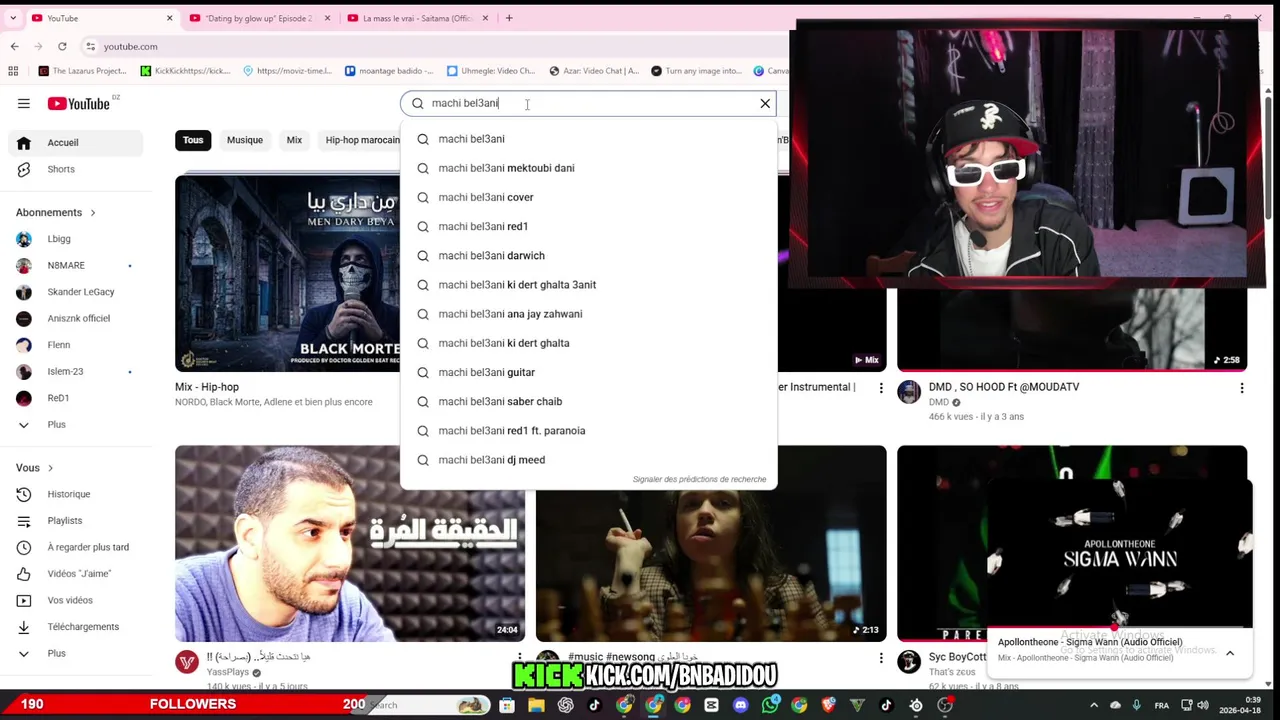Choose suggestion "machi bel3ani darwich"
This screenshot has height=720, width=1280.
point(588,255)
